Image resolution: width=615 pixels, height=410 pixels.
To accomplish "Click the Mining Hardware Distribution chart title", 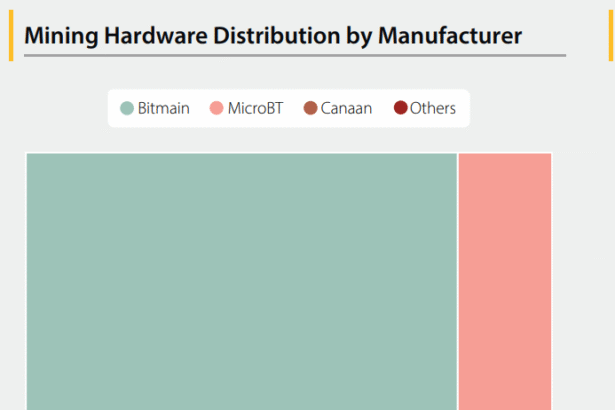I will [272, 36].
